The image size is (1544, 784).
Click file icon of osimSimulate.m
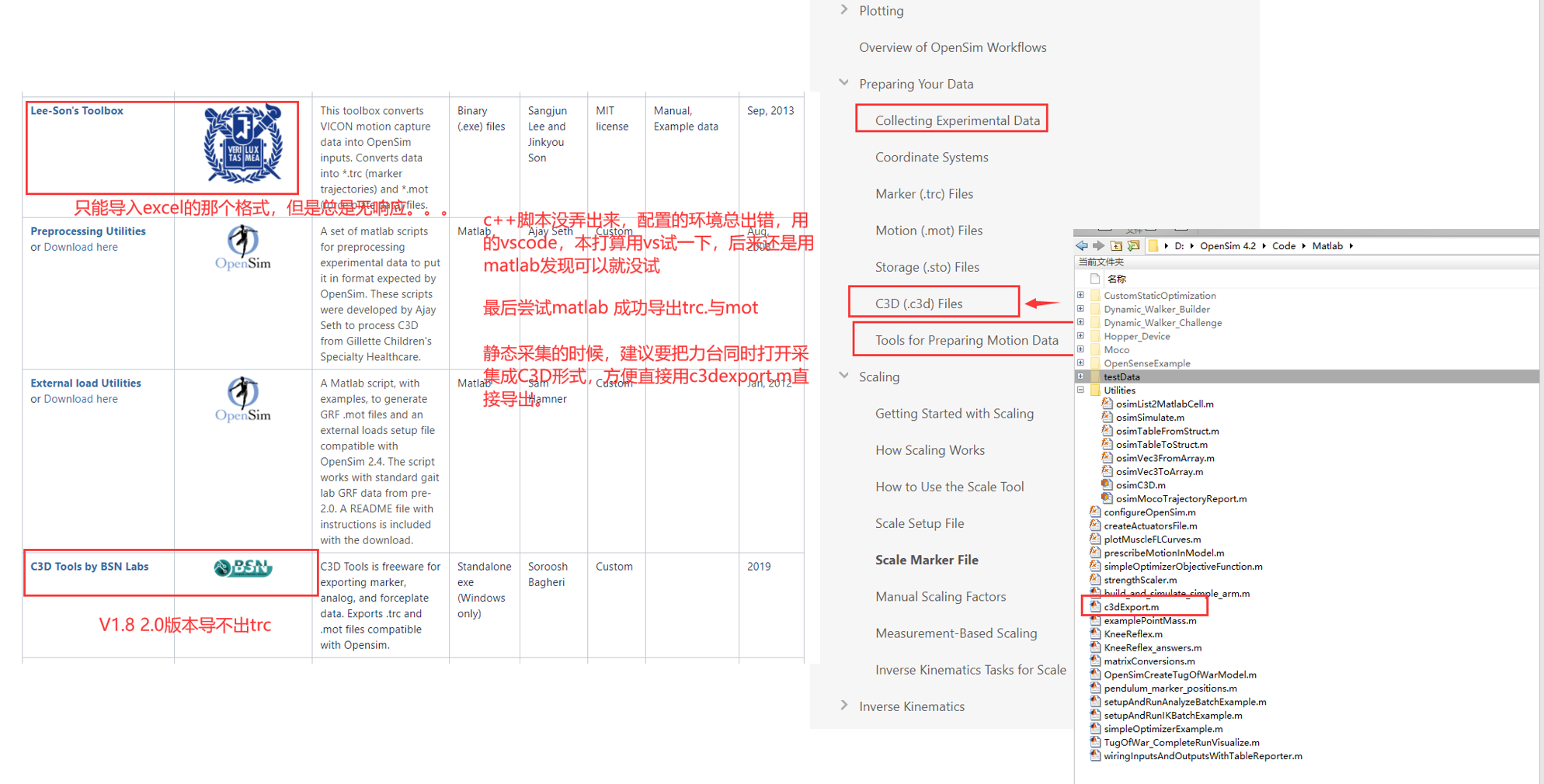tap(1107, 417)
